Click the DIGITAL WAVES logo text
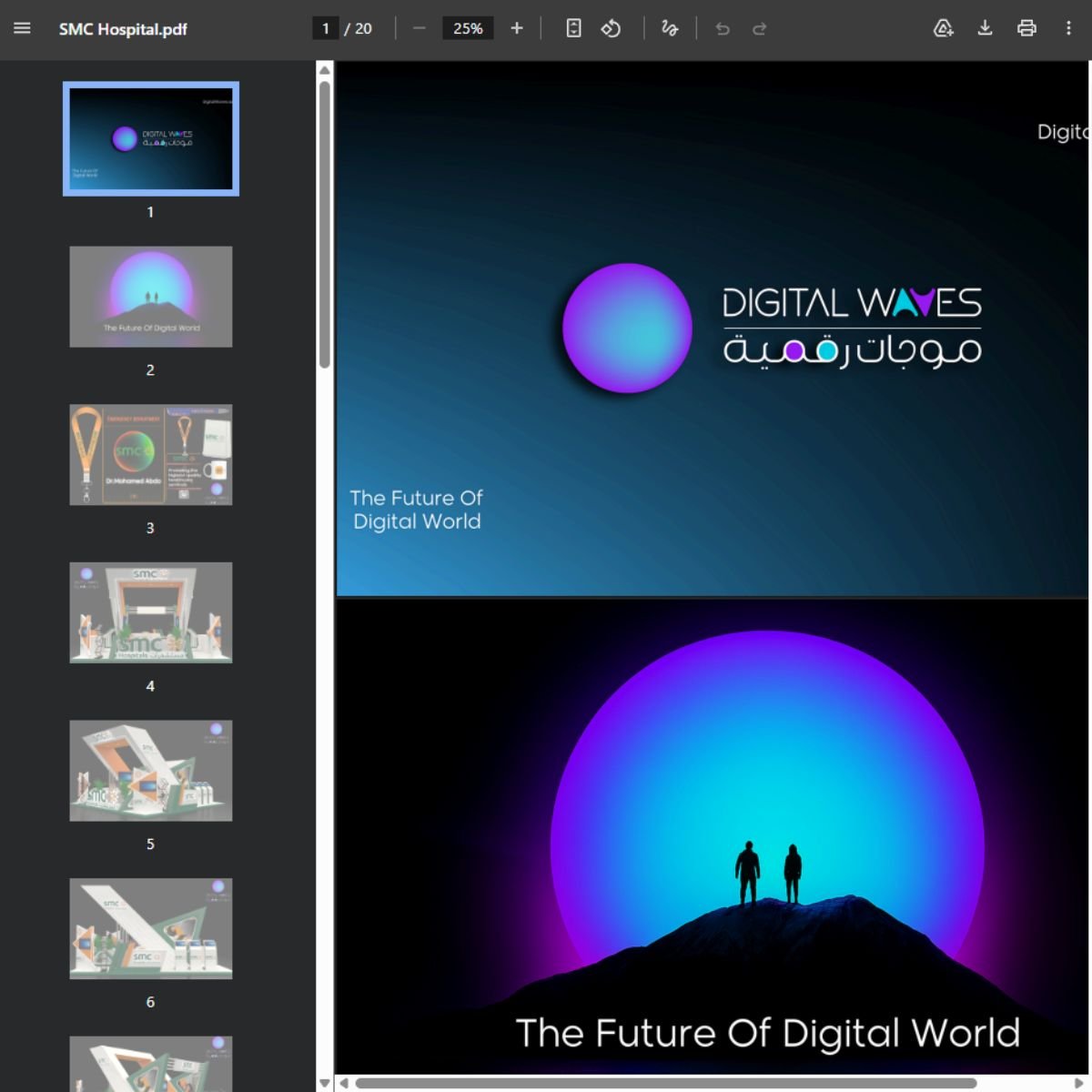The height and width of the screenshot is (1092, 1092). pos(852,302)
